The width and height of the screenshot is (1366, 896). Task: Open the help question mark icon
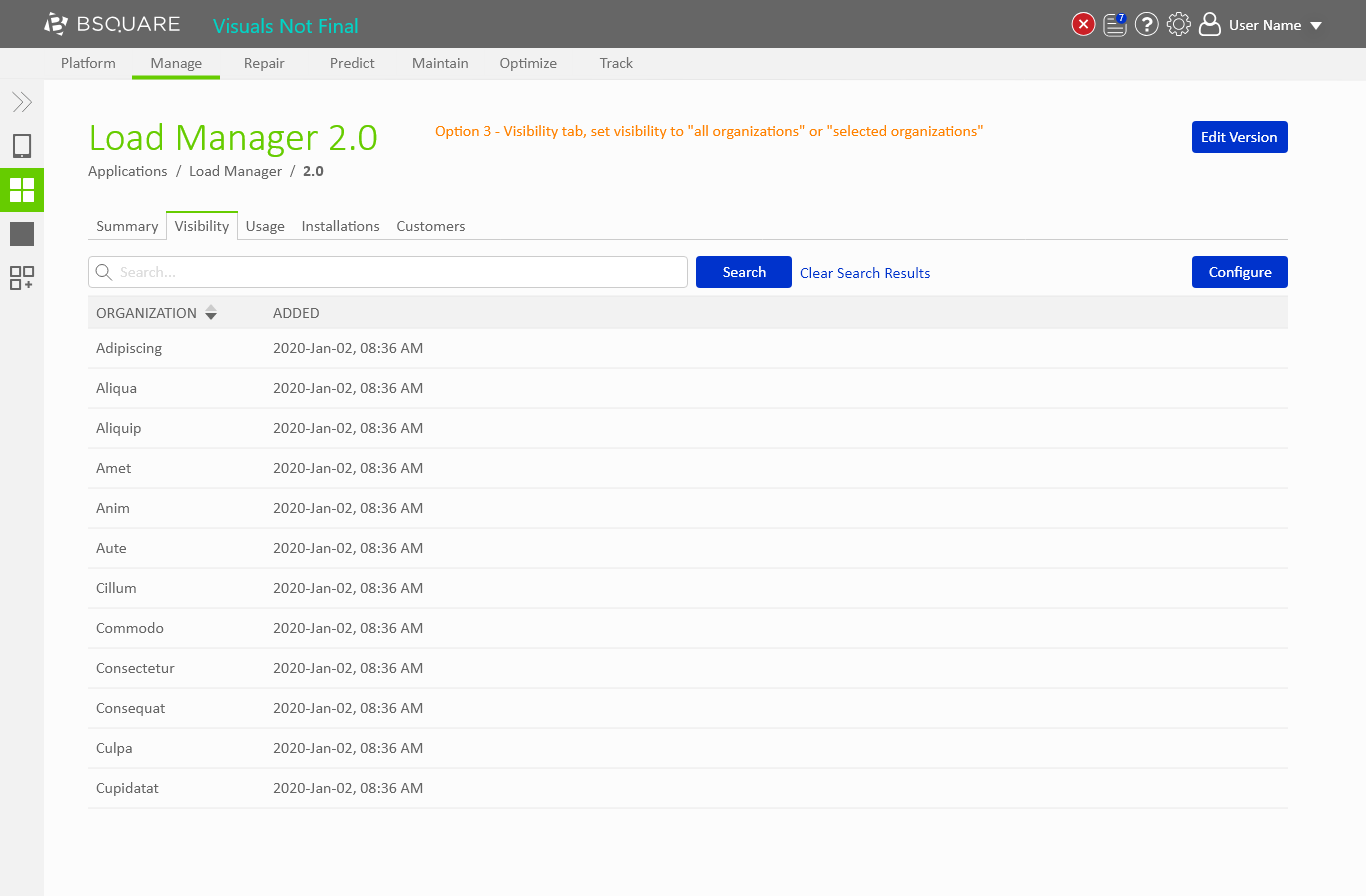[1147, 25]
